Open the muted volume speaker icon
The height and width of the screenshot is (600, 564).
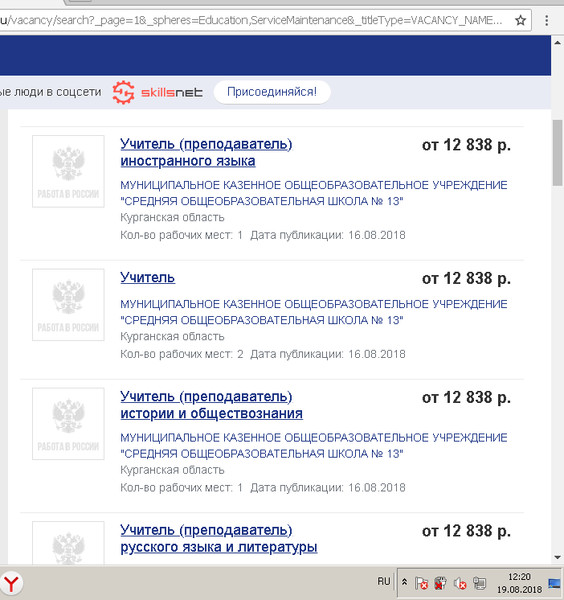click(460, 584)
